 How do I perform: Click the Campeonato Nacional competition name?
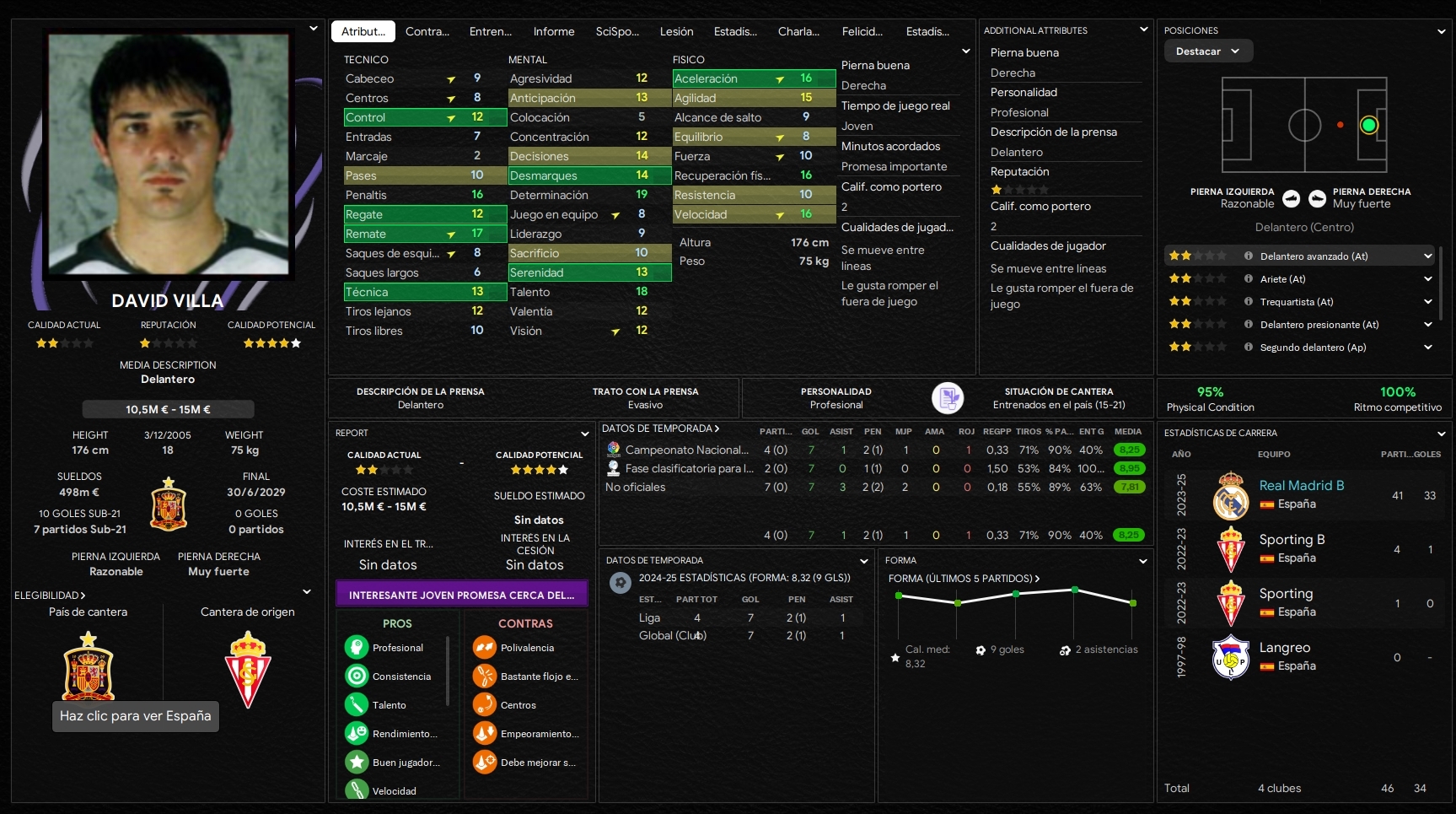click(x=687, y=450)
